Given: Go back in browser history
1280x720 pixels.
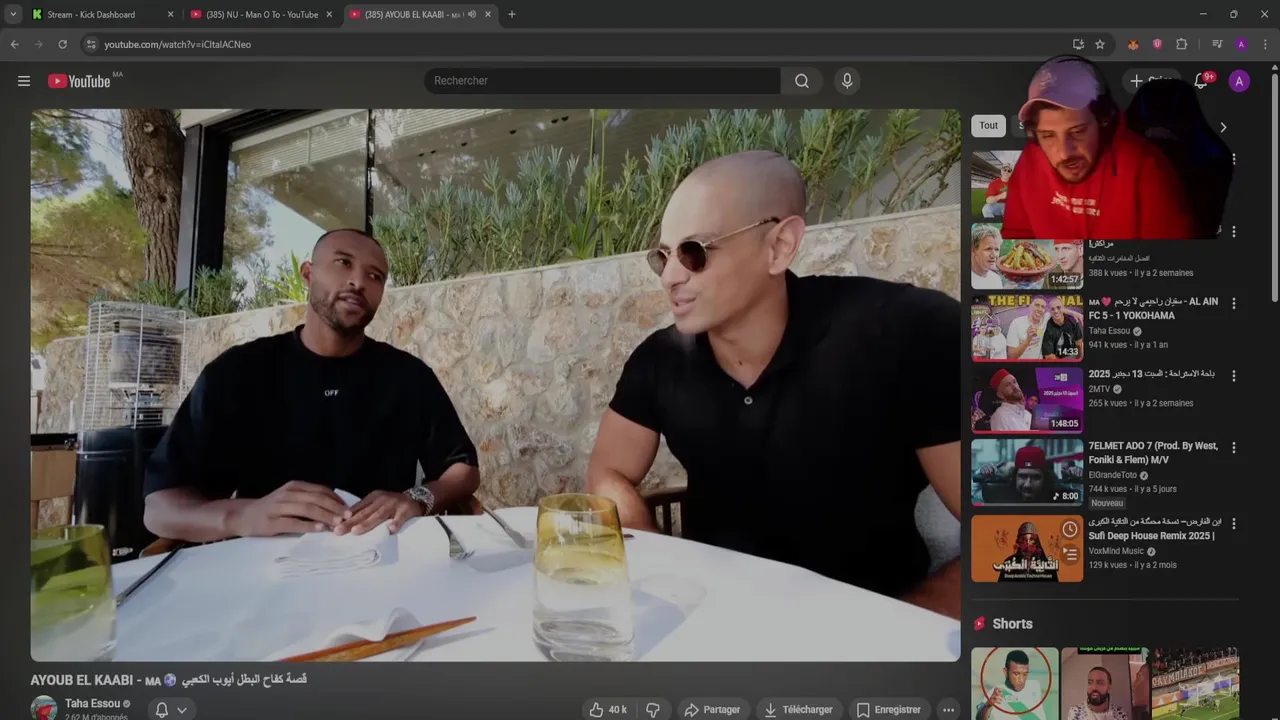Looking at the screenshot, I should point(15,44).
